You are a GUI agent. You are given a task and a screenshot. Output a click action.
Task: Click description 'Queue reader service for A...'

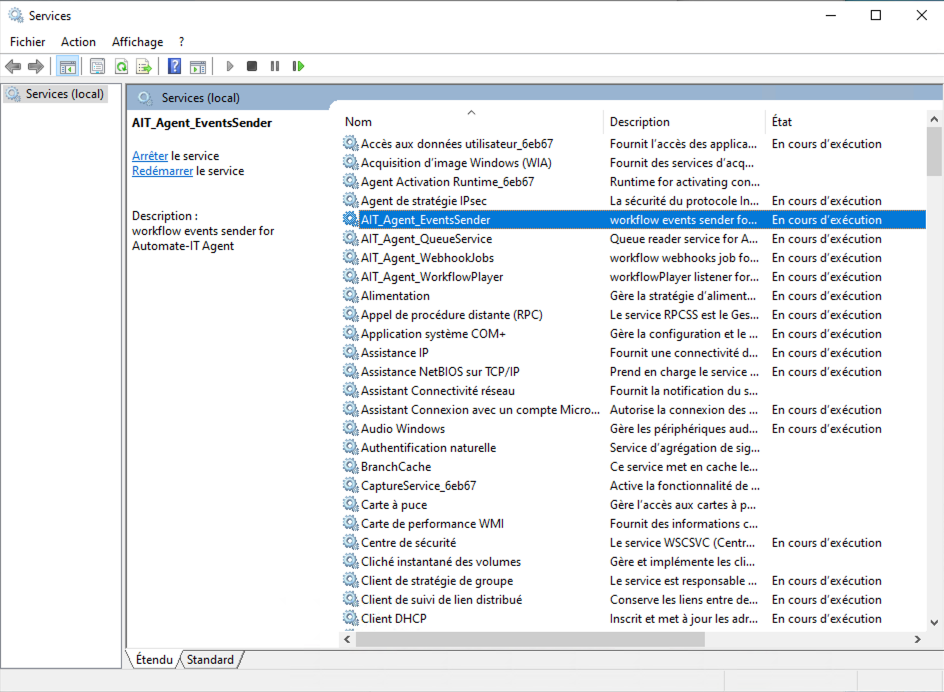(684, 238)
